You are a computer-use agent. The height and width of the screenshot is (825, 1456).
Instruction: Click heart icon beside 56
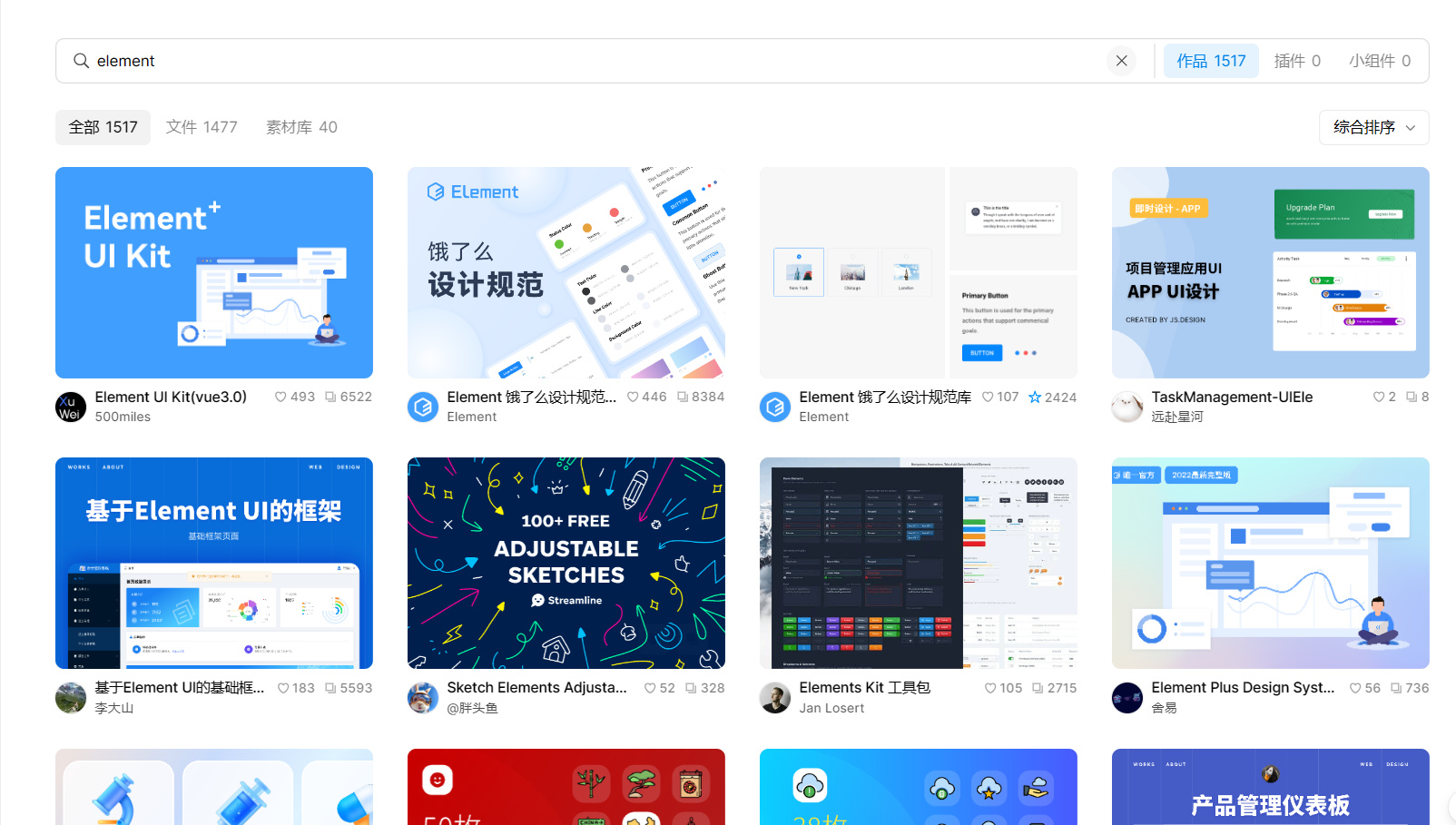coord(1355,688)
